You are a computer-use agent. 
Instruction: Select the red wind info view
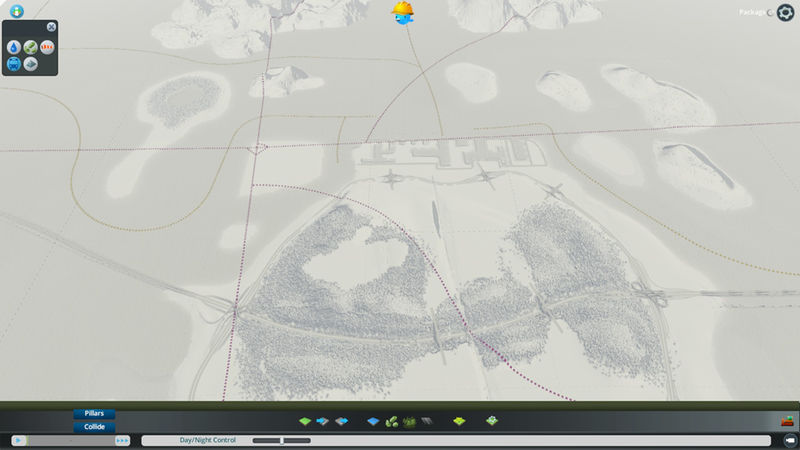tap(48, 47)
